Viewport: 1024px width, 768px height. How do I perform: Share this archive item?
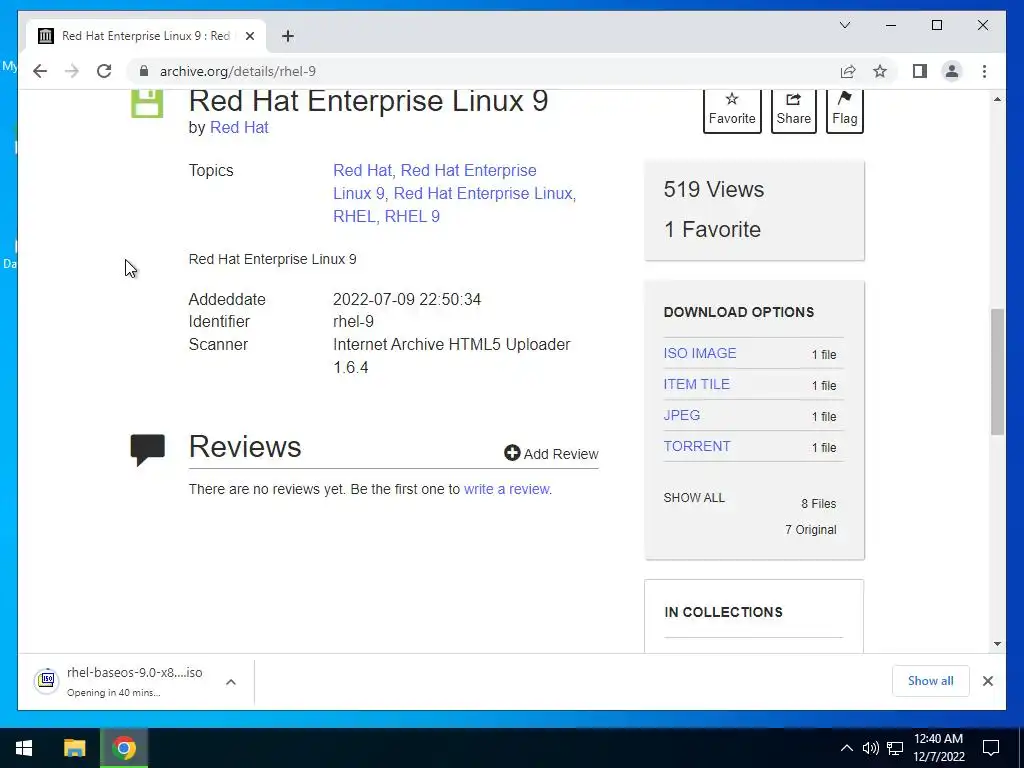coord(793,110)
